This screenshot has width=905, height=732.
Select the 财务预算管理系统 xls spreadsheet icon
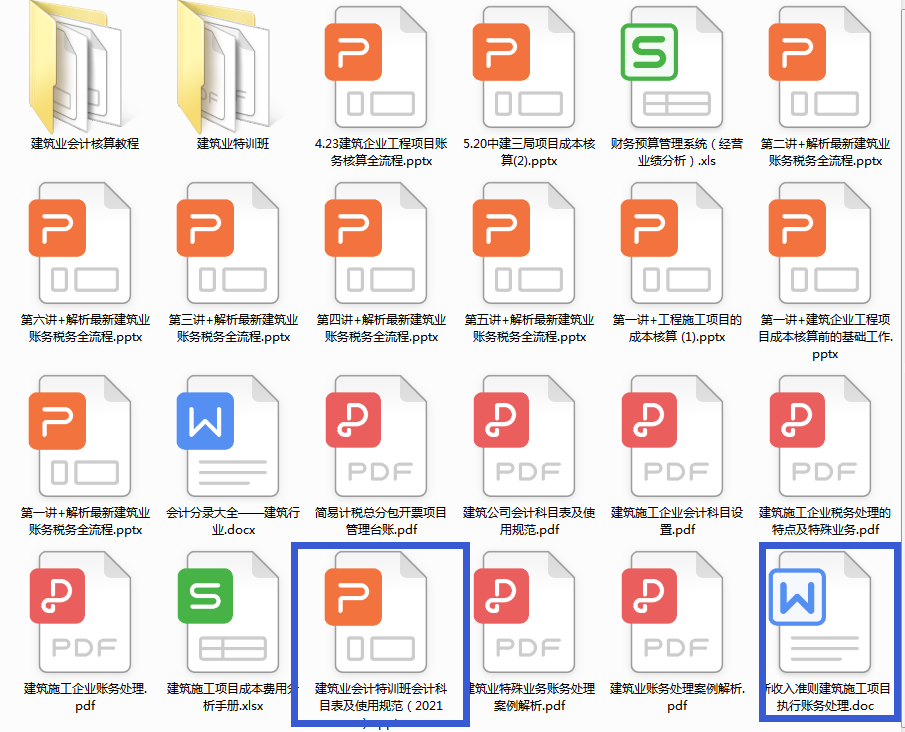[x=671, y=67]
